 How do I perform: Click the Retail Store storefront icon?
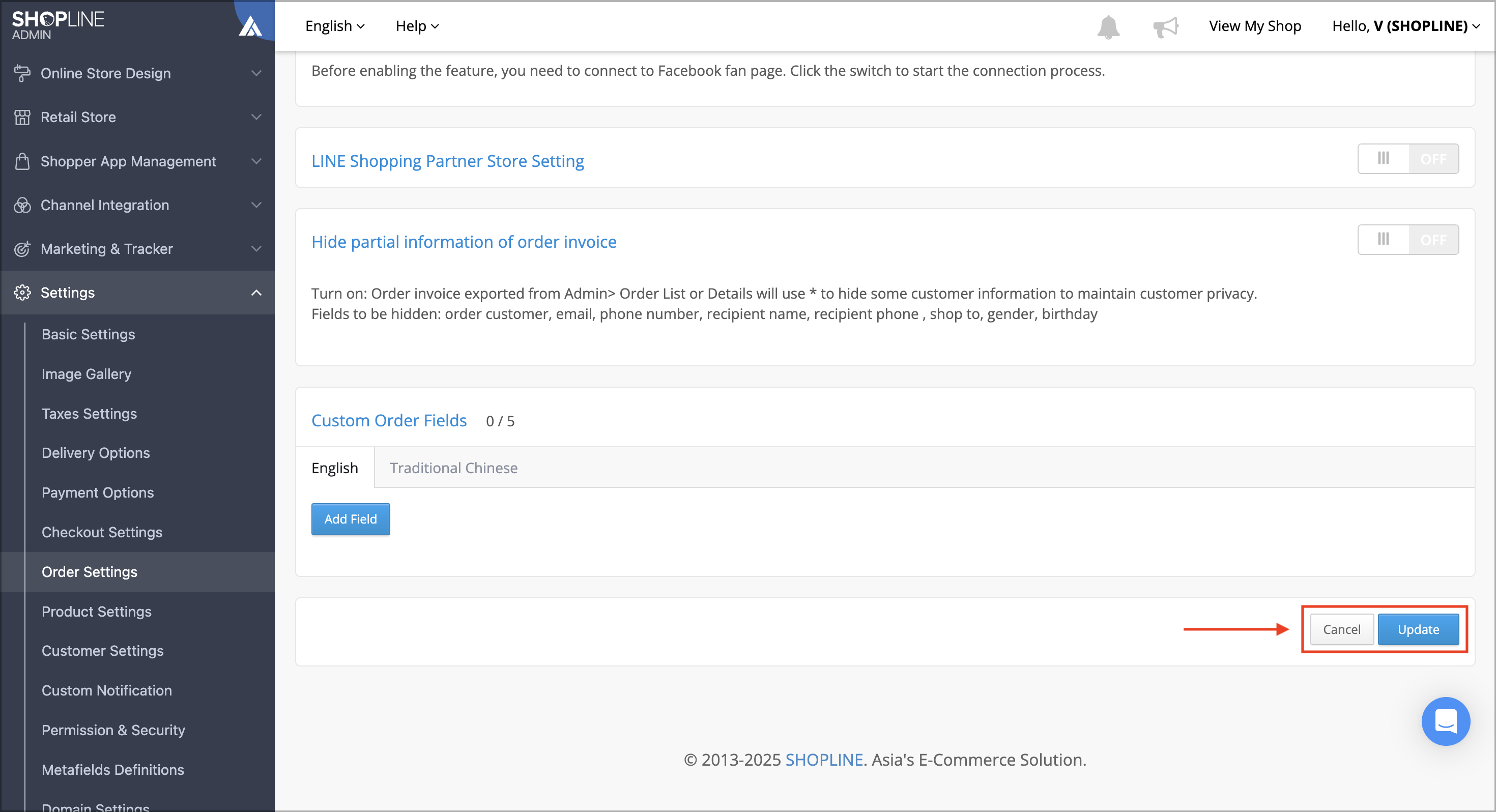pos(22,118)
